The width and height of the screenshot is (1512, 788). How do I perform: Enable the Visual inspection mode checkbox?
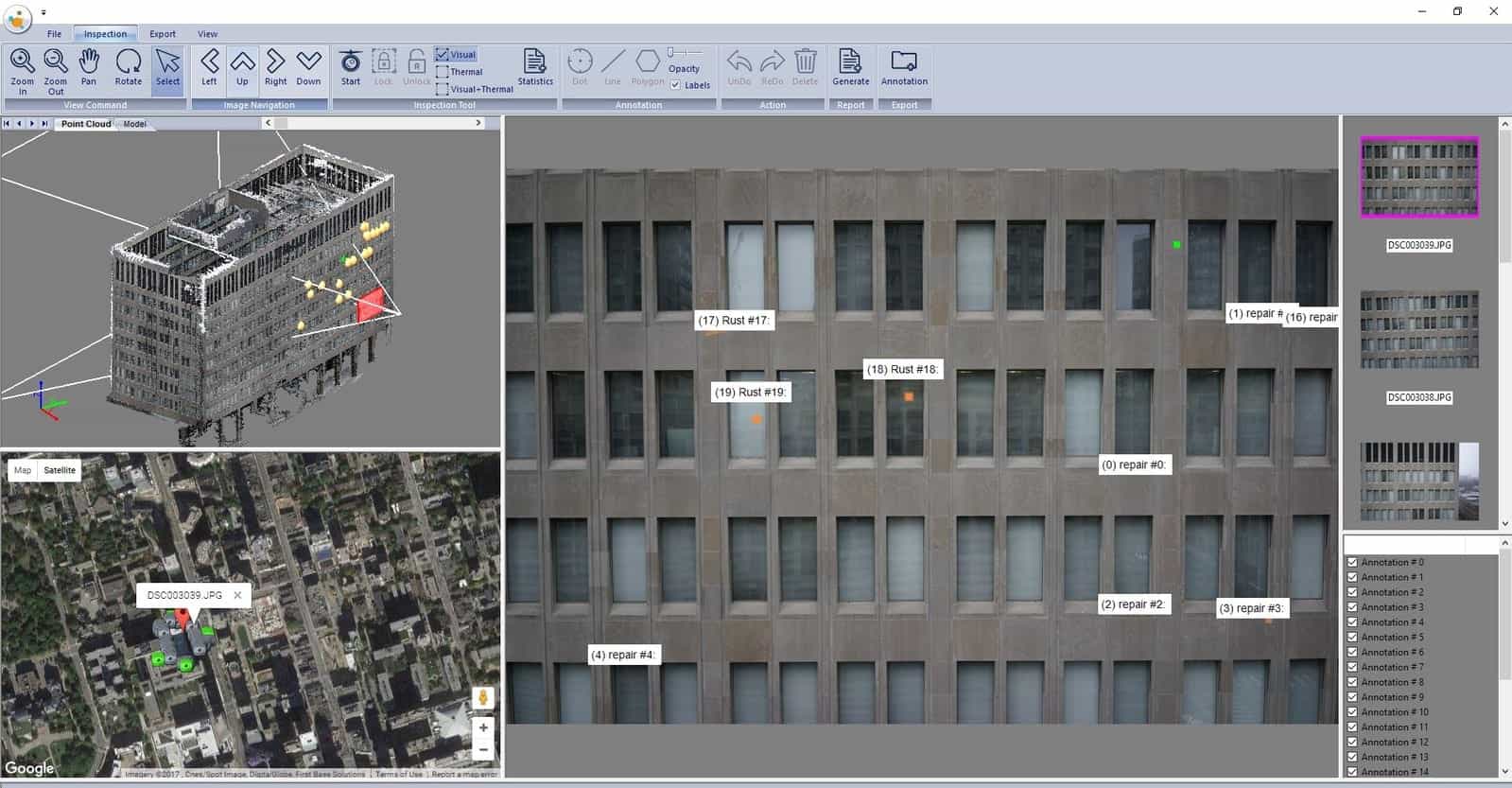pyautogui.click(x=443, y=55)
